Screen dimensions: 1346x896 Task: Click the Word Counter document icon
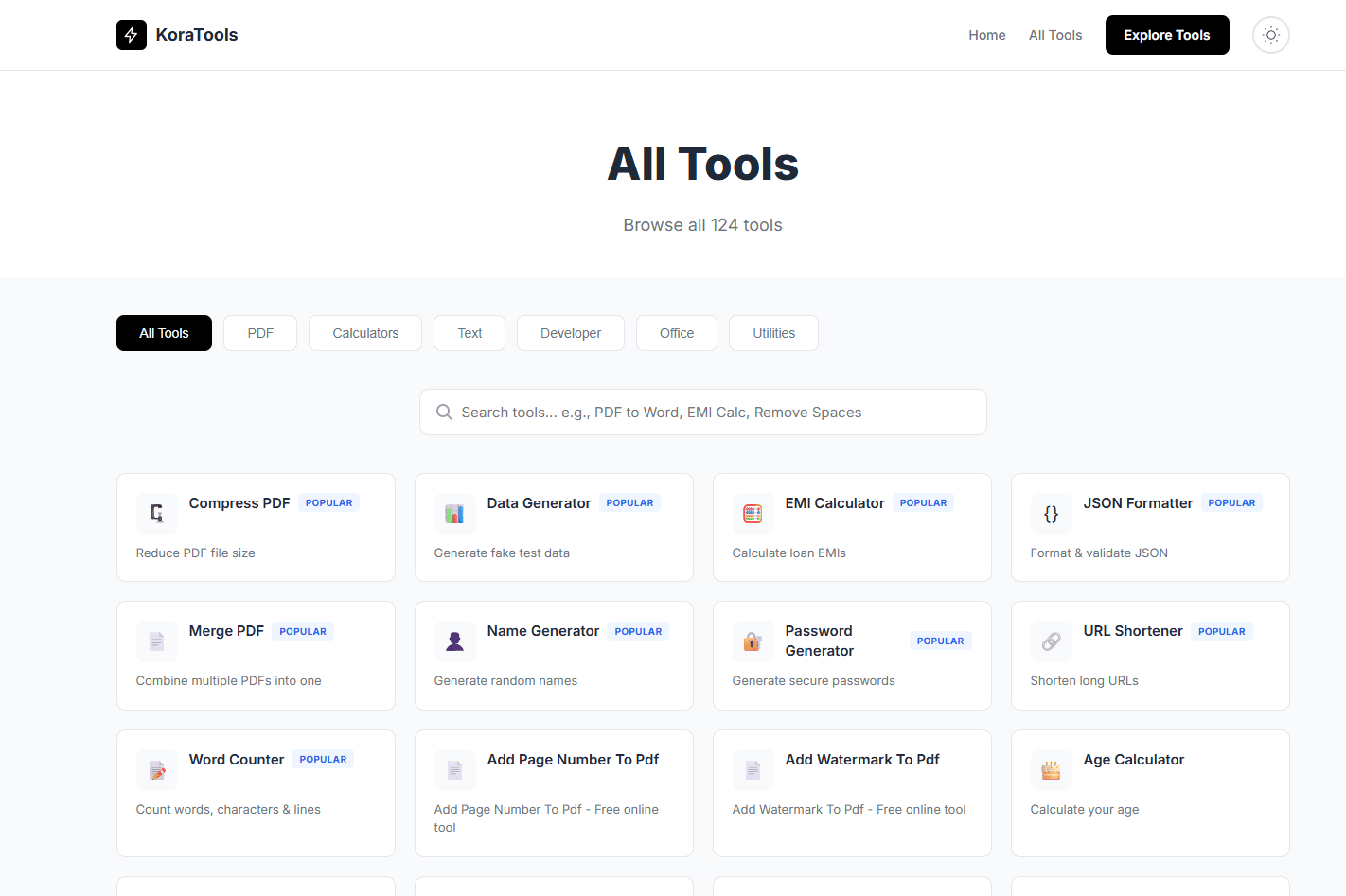[156, 769]
